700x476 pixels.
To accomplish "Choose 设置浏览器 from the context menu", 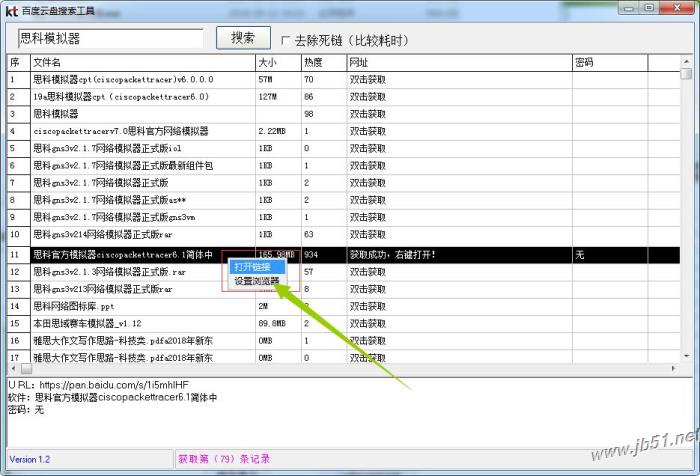I will coord(257,281).
